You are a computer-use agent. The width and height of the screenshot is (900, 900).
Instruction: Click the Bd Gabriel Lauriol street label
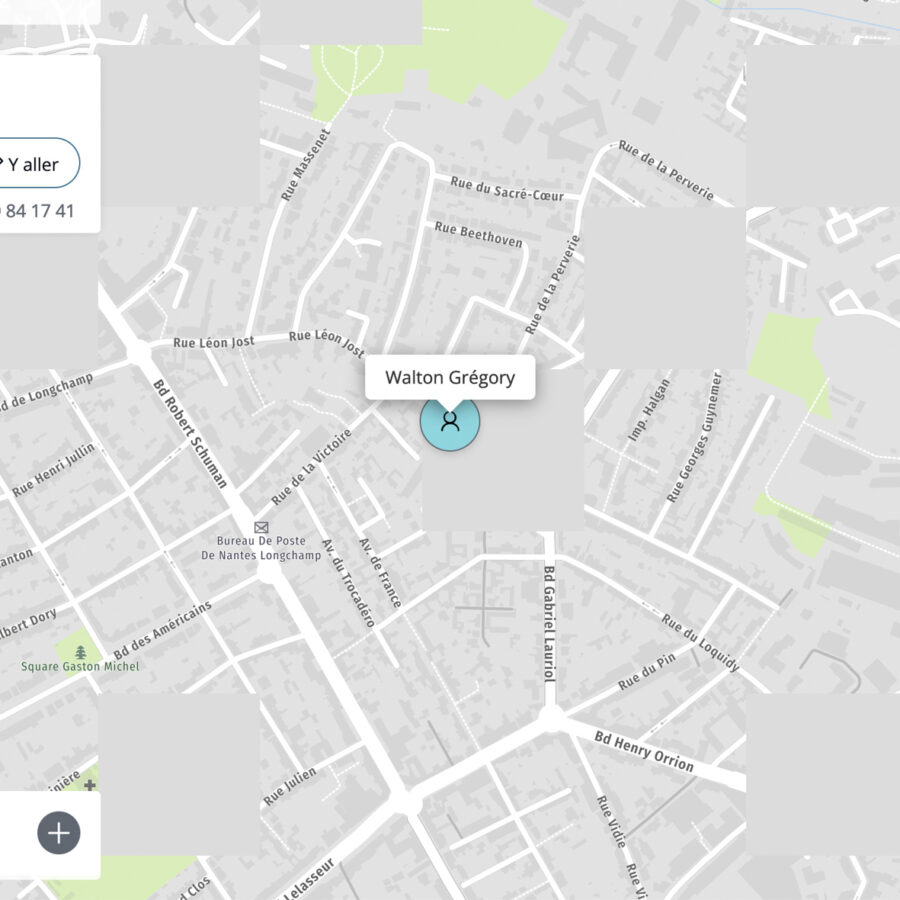coord(549,624)
